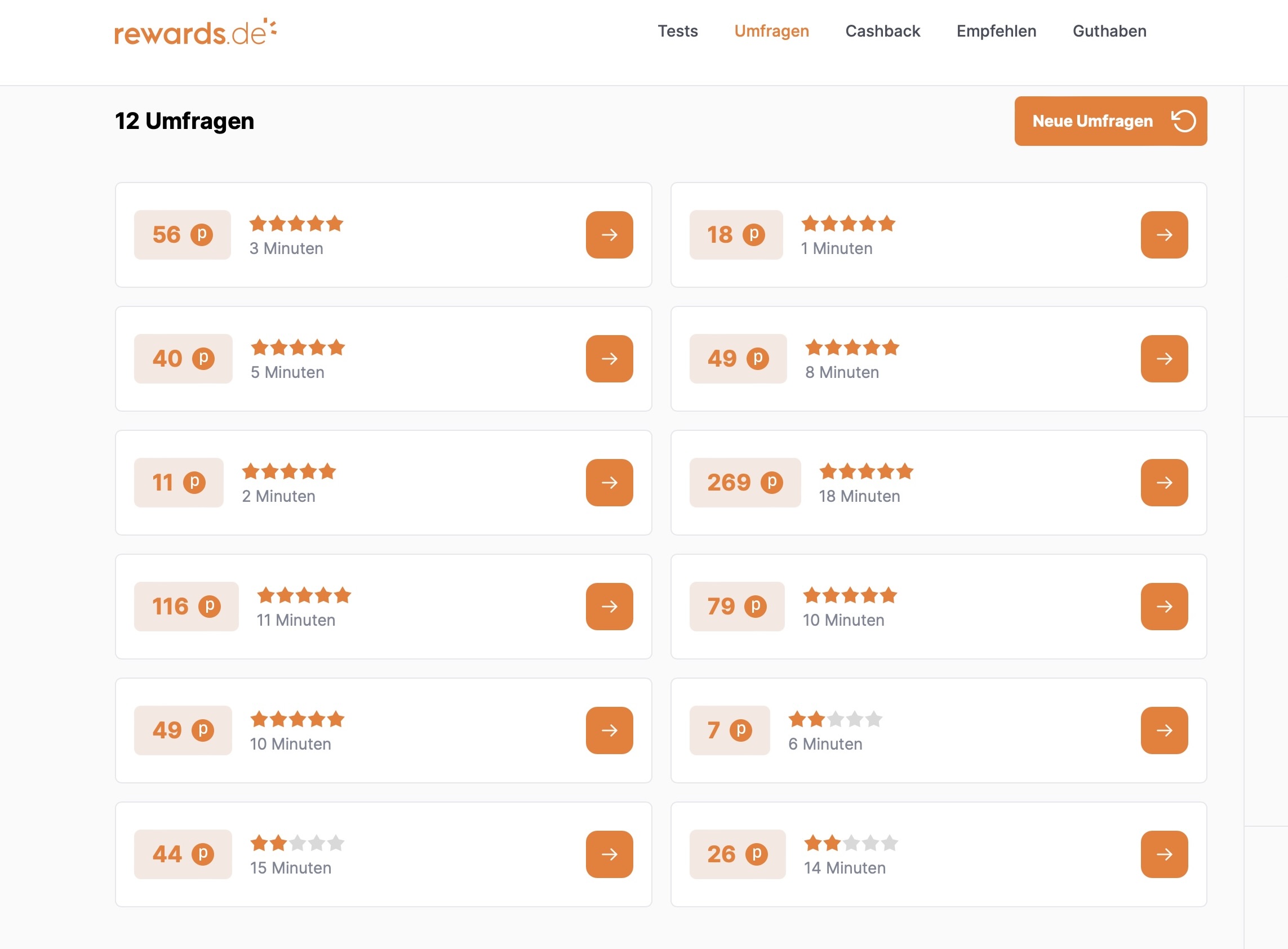Launch the 11 points 2 Minuten survey arrow
The width and height of the screenshot is (1288, 949).
[609, 483]
